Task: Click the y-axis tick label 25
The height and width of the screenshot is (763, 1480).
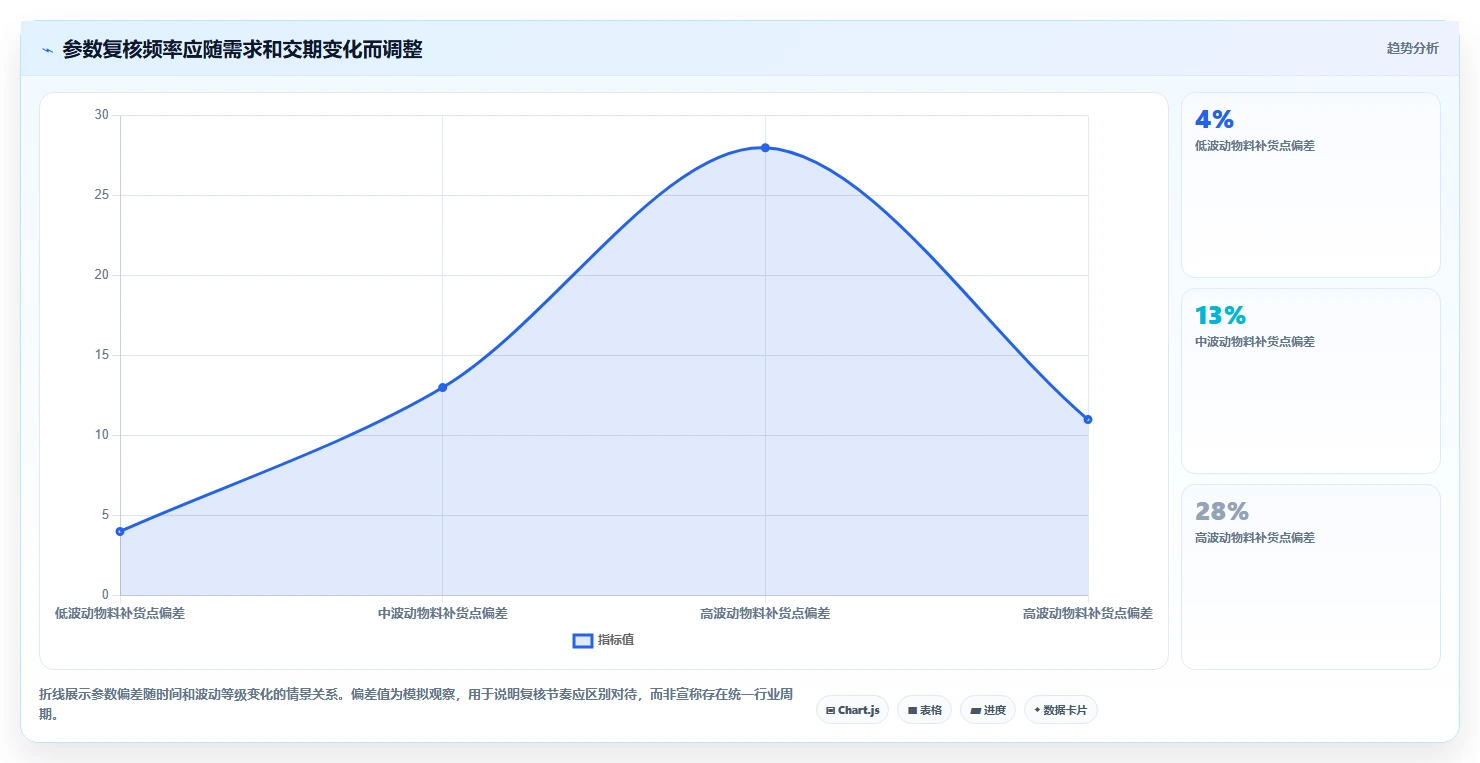Action: 102,195
